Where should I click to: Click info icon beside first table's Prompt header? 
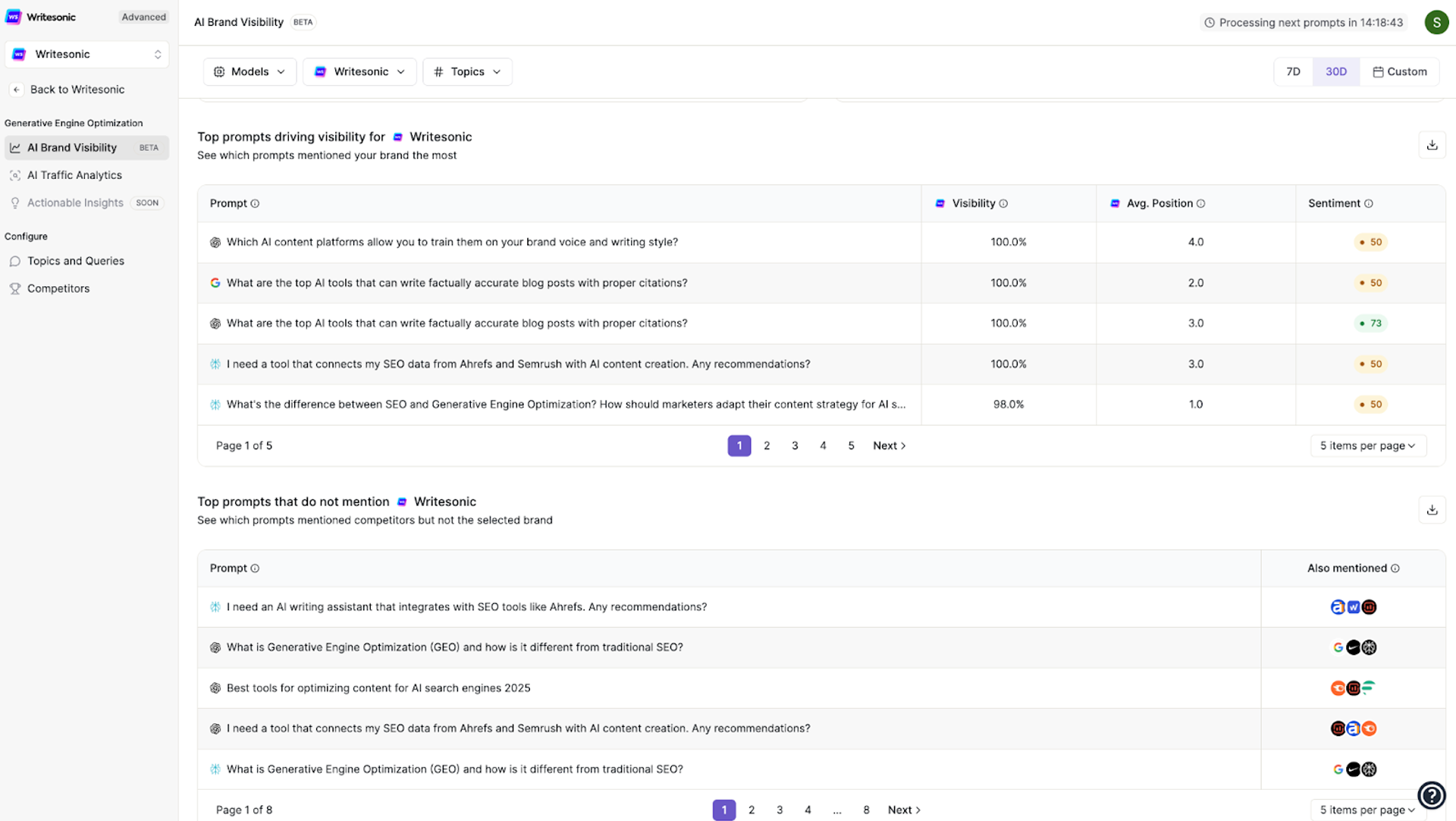coord(255,203)
